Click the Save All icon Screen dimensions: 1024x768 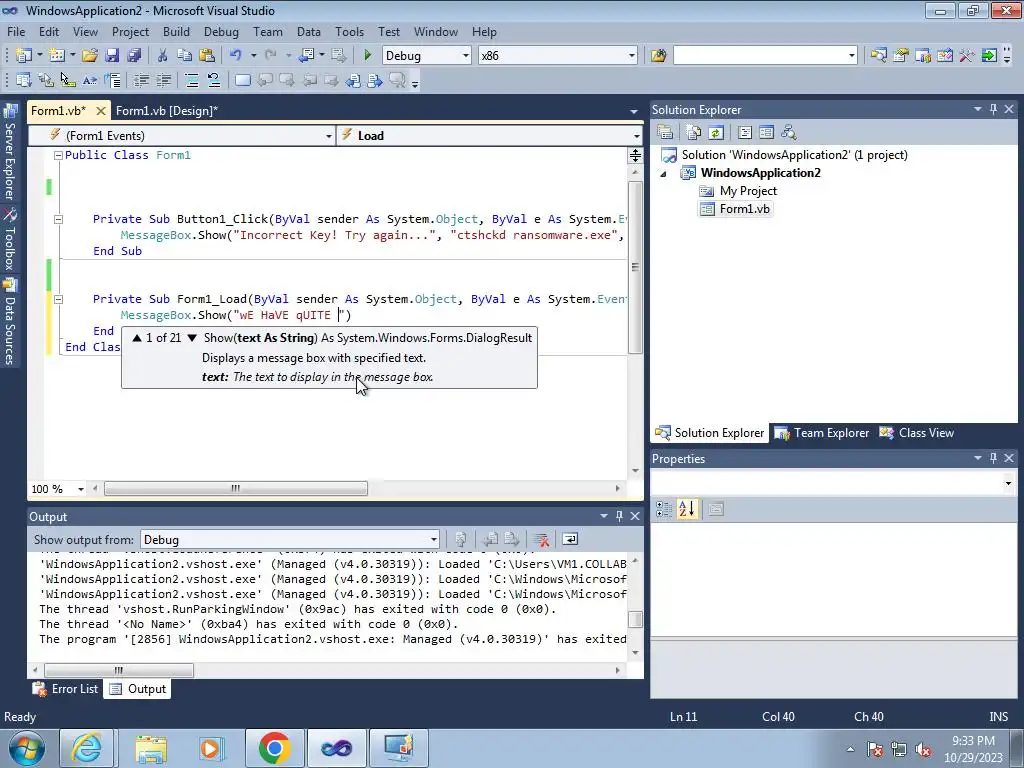tap(134, 56)
